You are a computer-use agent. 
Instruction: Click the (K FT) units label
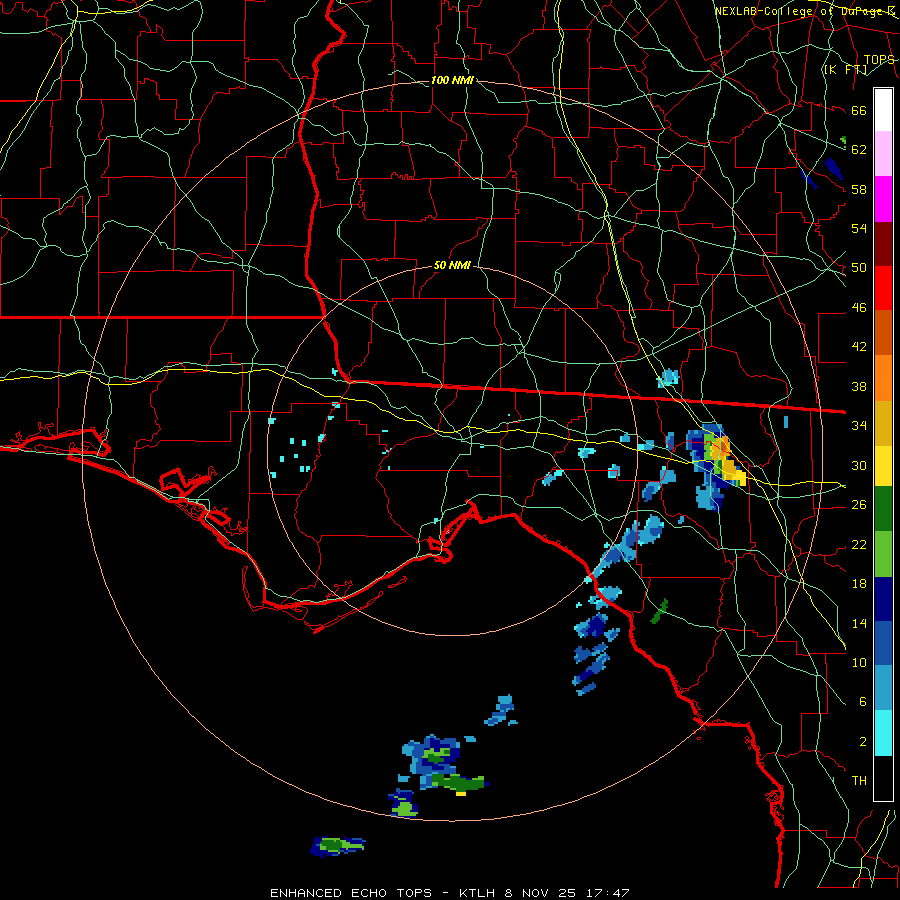coord(845,70)
